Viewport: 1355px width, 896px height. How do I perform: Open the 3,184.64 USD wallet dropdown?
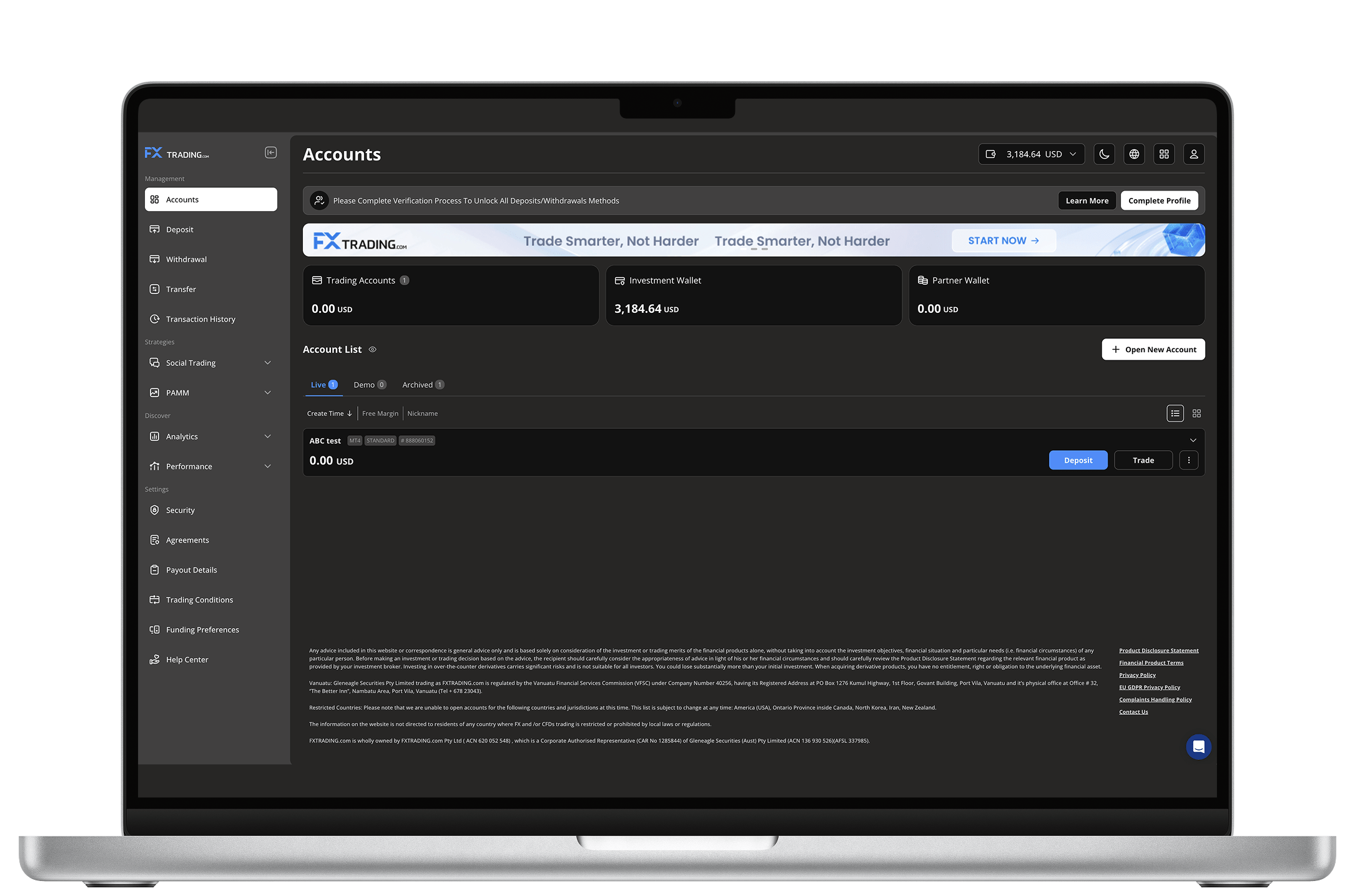click(x=1031, y=154)
